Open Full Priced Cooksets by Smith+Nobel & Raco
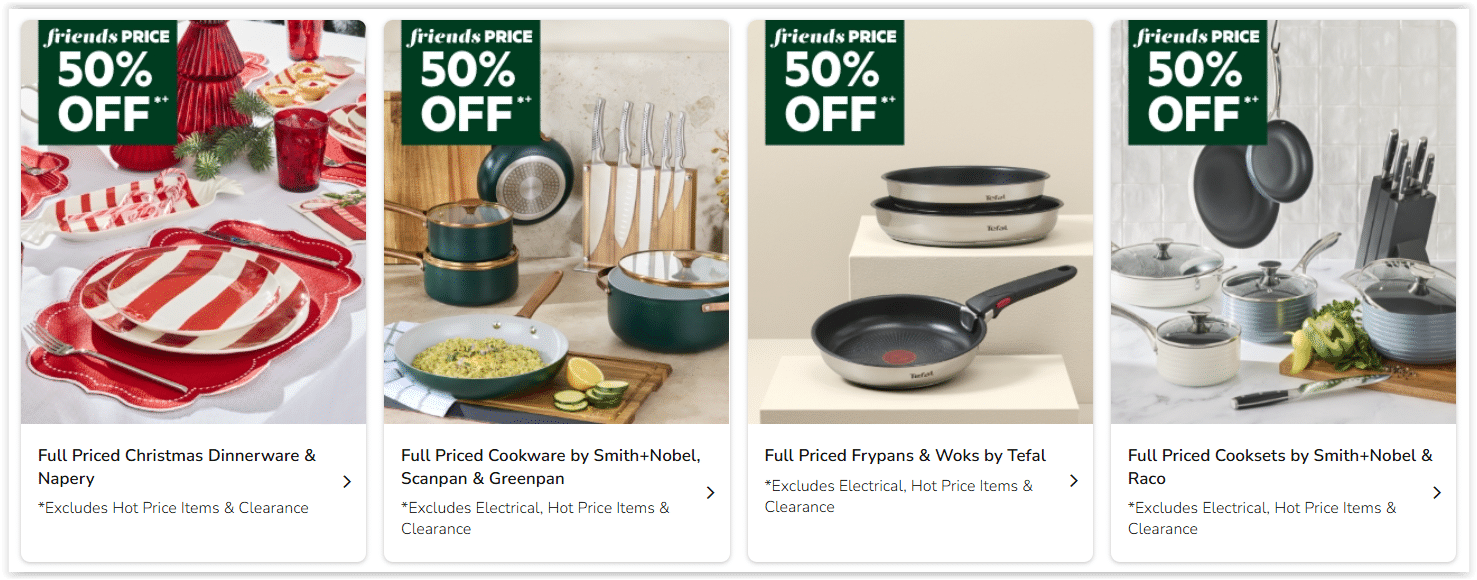This screenshot has width=1477, height=580. tap(1280, 467)
